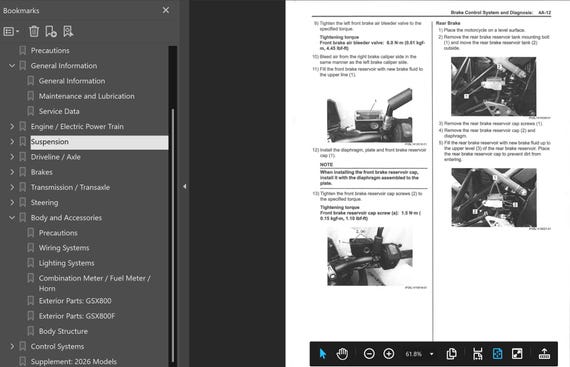Zoom in with the plus button
570x367 pixels.
click(x=389, y=354)
